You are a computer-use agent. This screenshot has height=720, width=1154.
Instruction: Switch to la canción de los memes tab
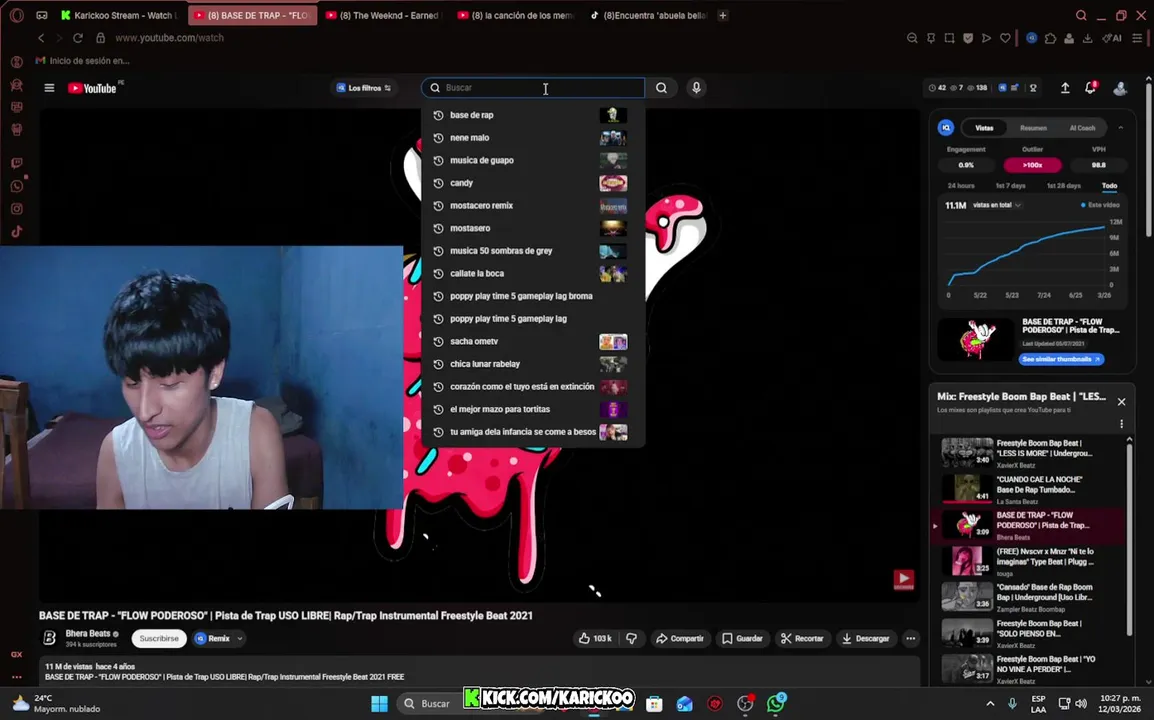pyautogui.click(x=516, y=15)
